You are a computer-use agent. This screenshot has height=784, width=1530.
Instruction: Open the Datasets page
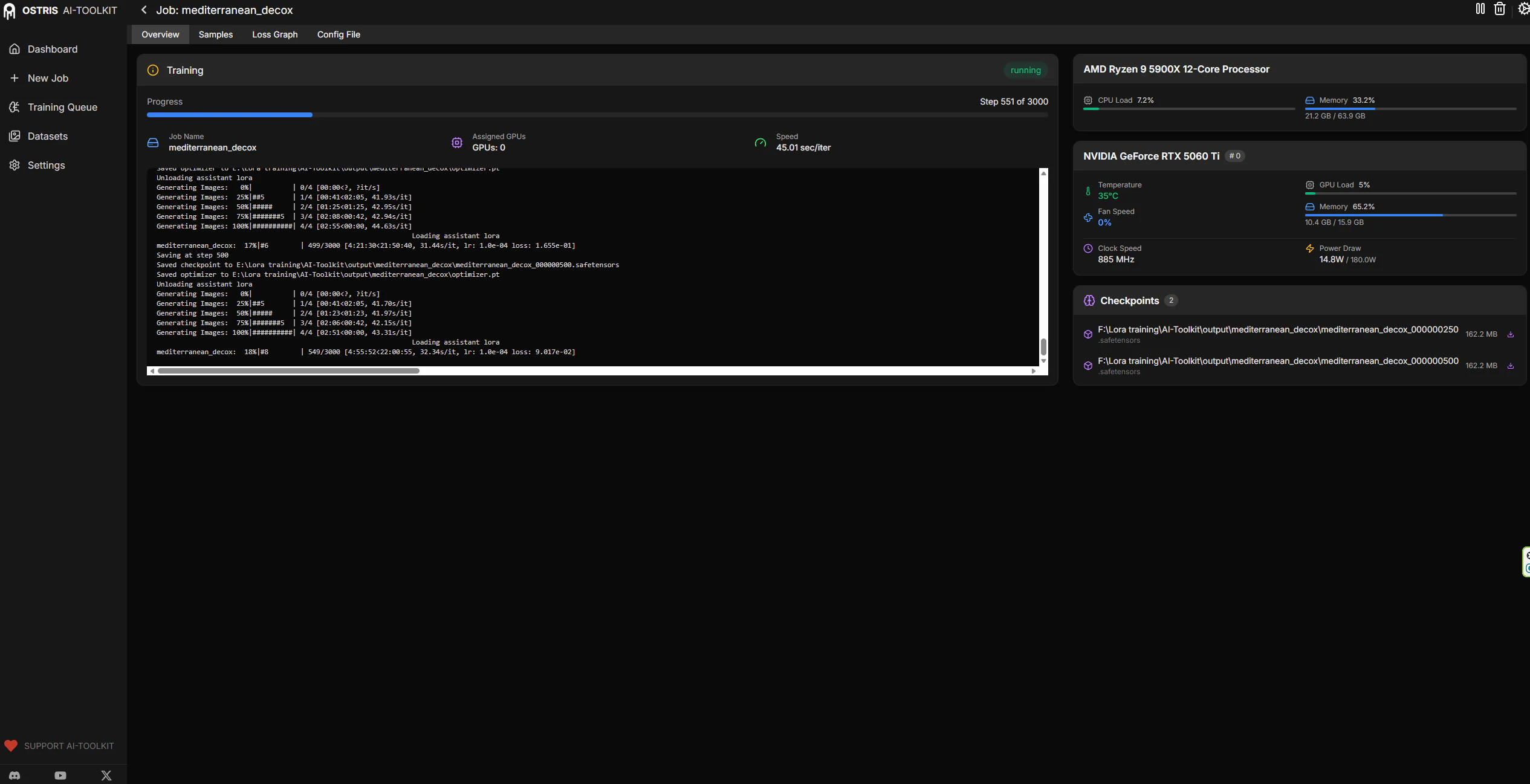click(x=47, y=136)
